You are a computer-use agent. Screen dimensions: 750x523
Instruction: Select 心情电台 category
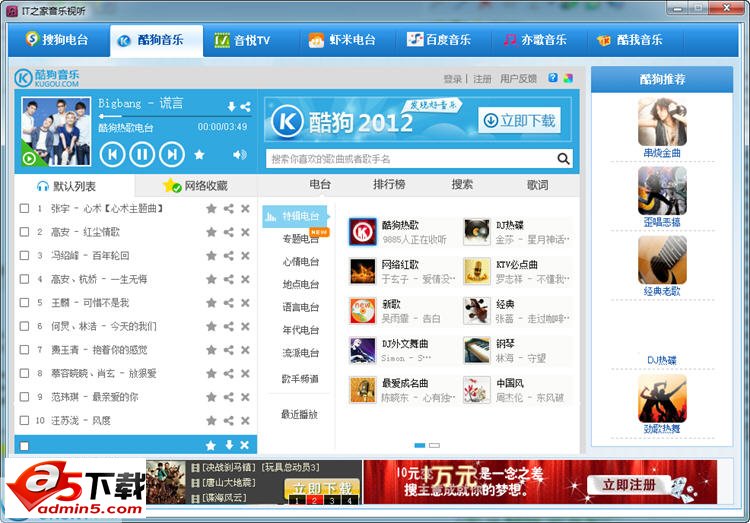coord(300,262)
